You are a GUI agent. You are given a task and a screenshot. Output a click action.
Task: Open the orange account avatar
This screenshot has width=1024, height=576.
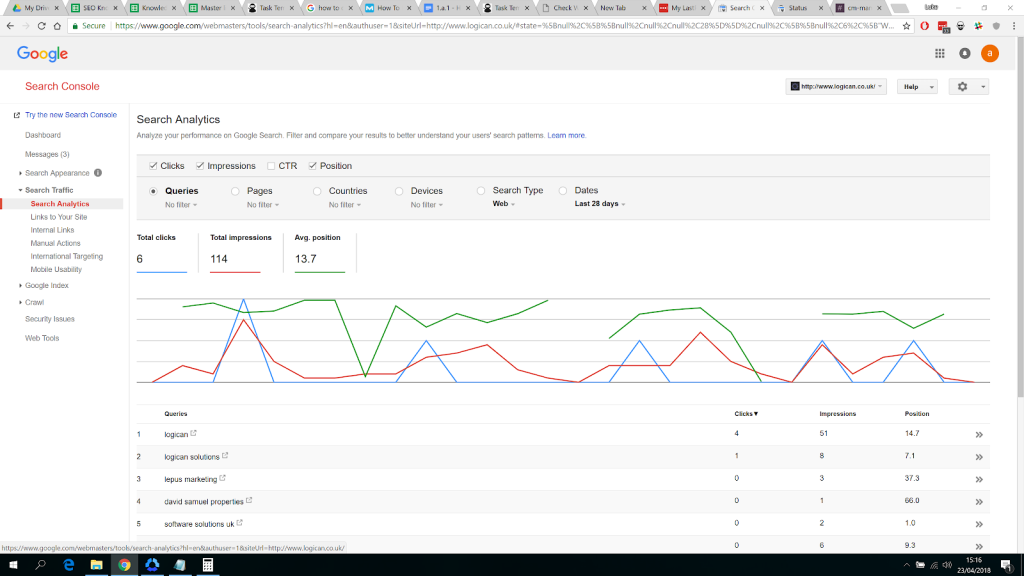click(989, 54)
